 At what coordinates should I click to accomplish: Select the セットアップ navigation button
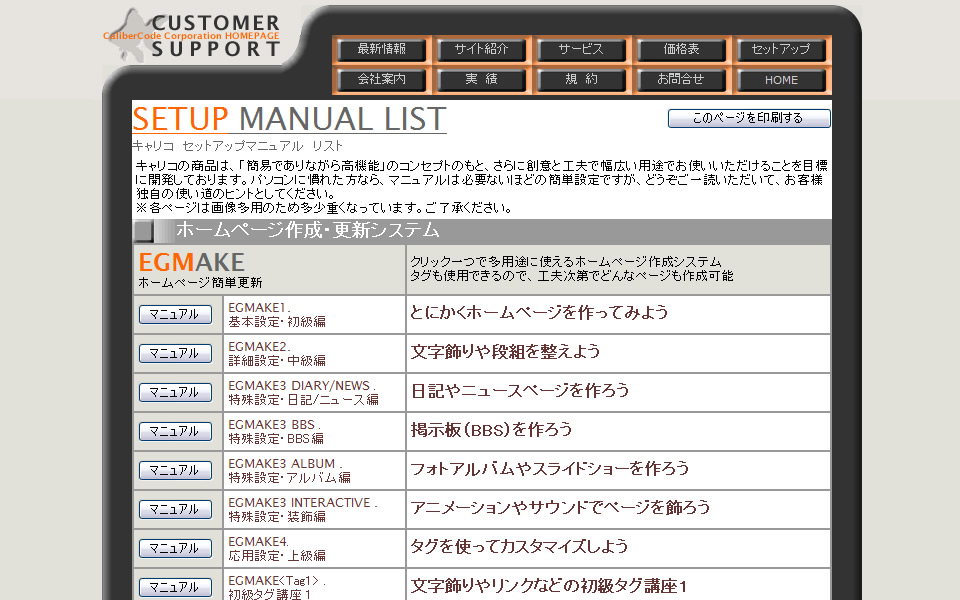pos(781,50)
